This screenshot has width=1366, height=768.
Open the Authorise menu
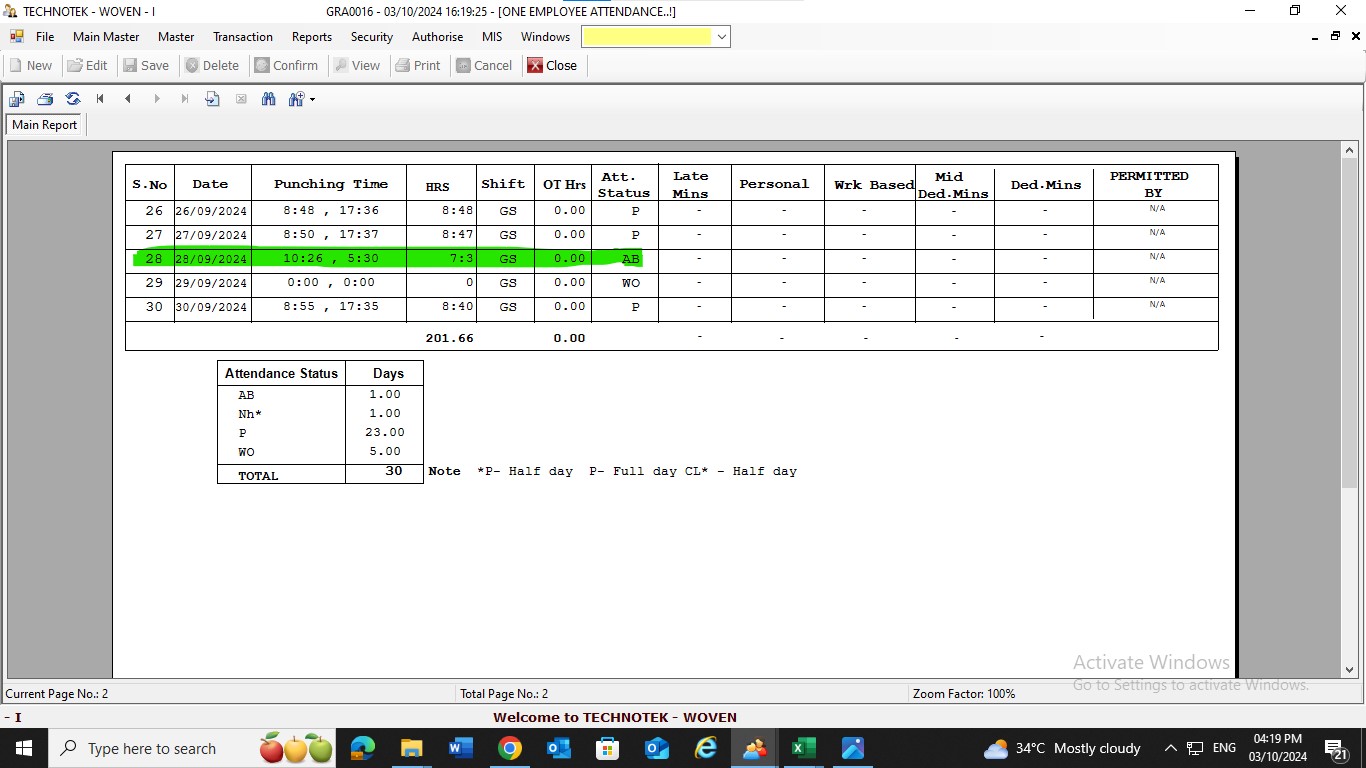coord(437,37)
